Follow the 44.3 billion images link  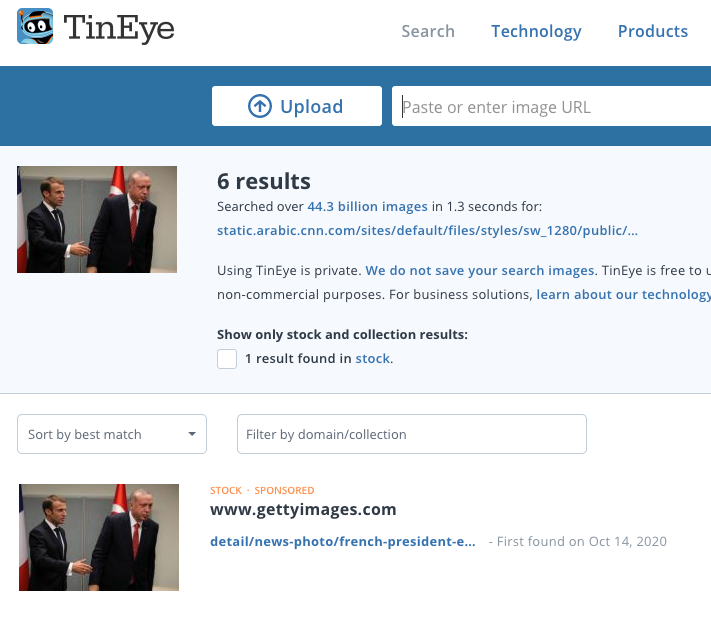(x=368, y=206)
